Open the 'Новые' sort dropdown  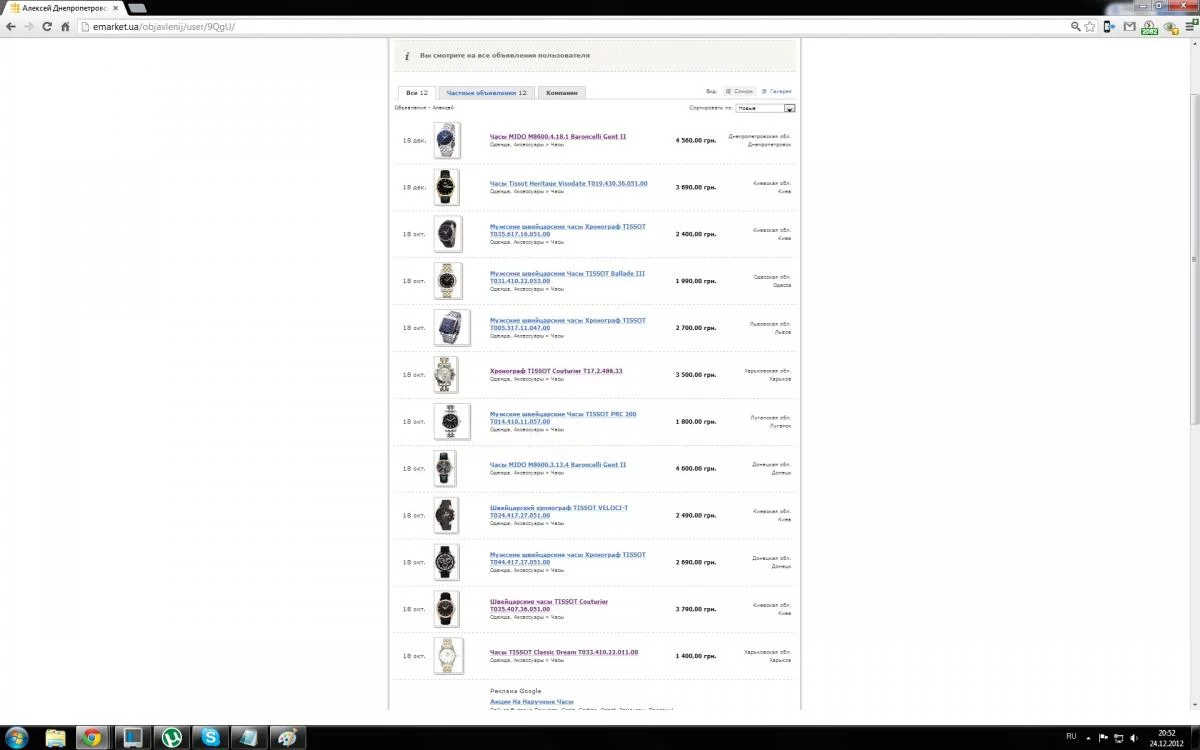(x=766, y=108)
